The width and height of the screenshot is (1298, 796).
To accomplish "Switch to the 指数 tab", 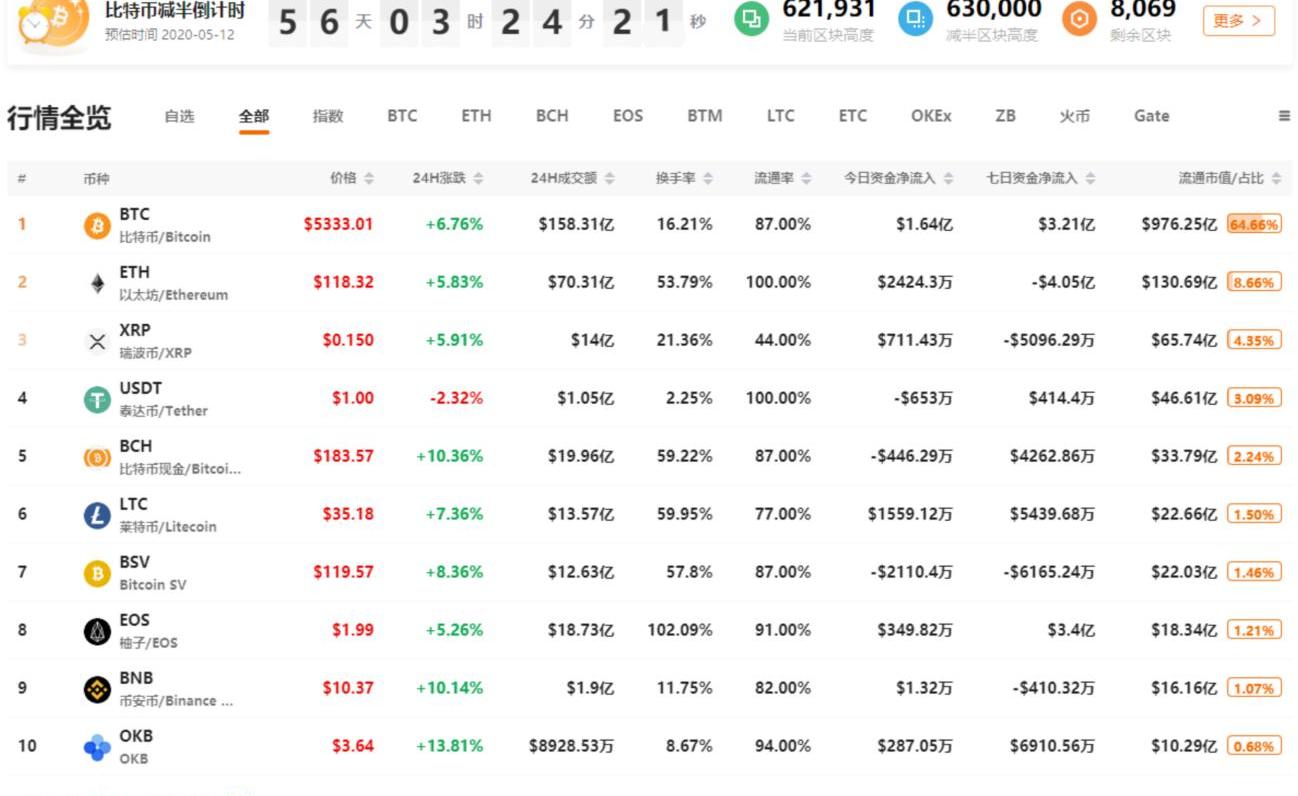I will pyautogui.click(x=328, y=116).
